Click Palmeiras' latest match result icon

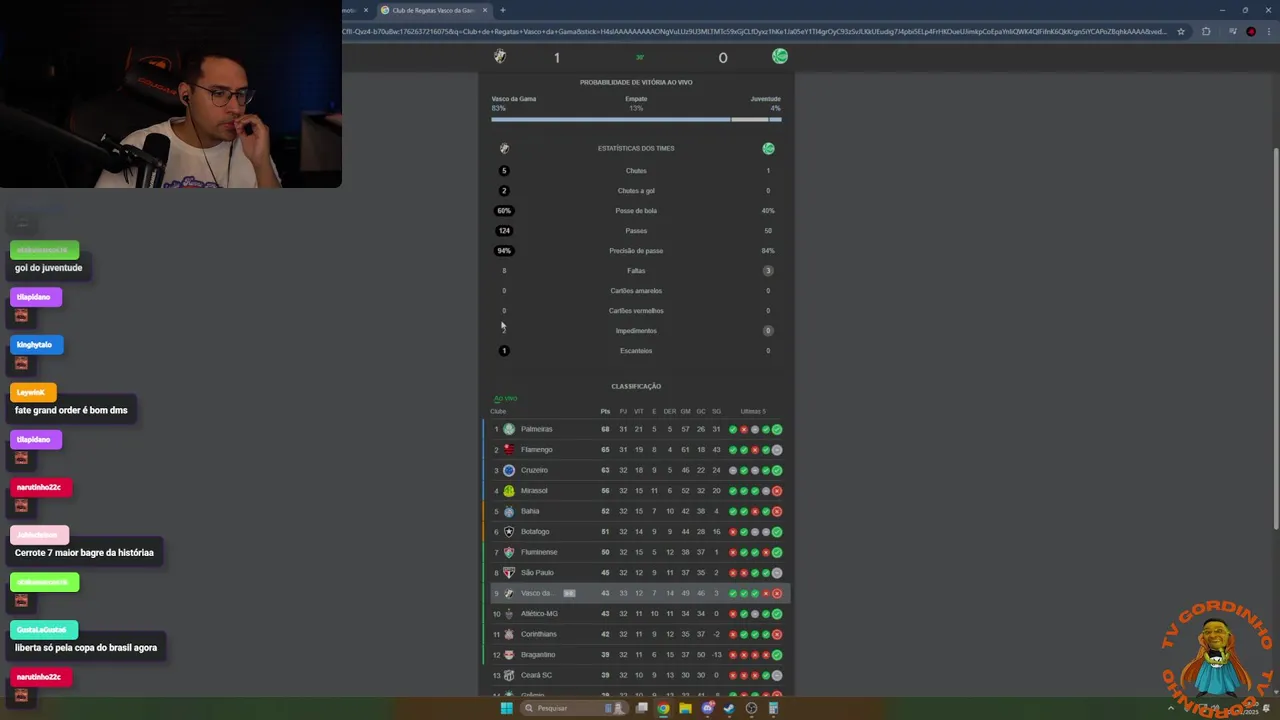tap(777, 429)
